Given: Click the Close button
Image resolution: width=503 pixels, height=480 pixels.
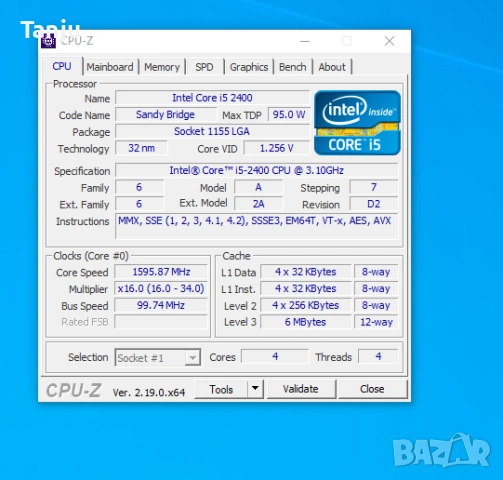Looking at the screenshot, I should click(372, 389).
